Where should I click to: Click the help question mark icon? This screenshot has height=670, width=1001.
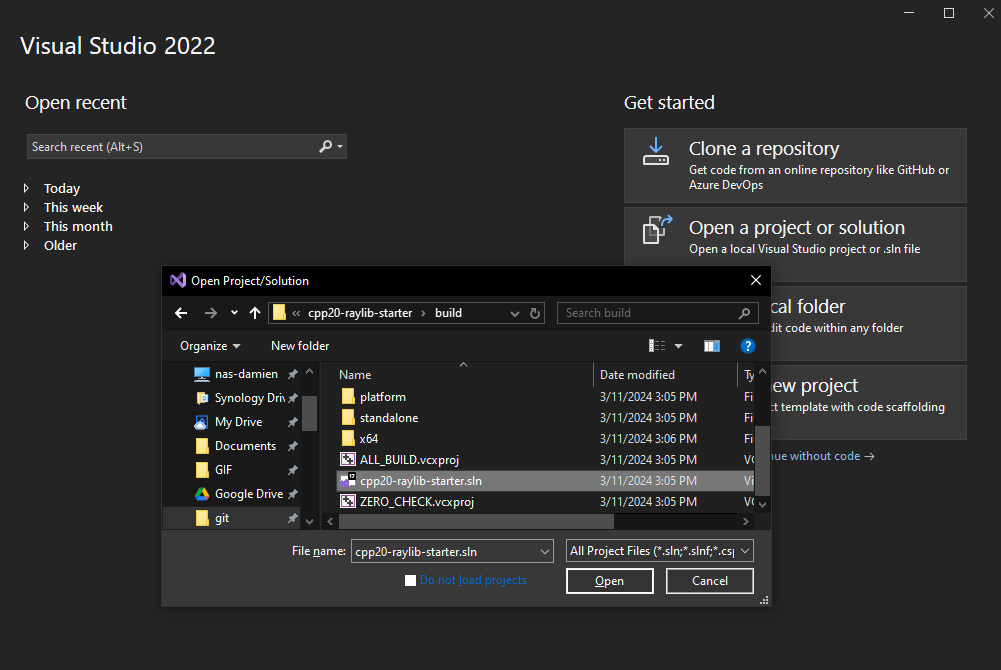point(748,346)
